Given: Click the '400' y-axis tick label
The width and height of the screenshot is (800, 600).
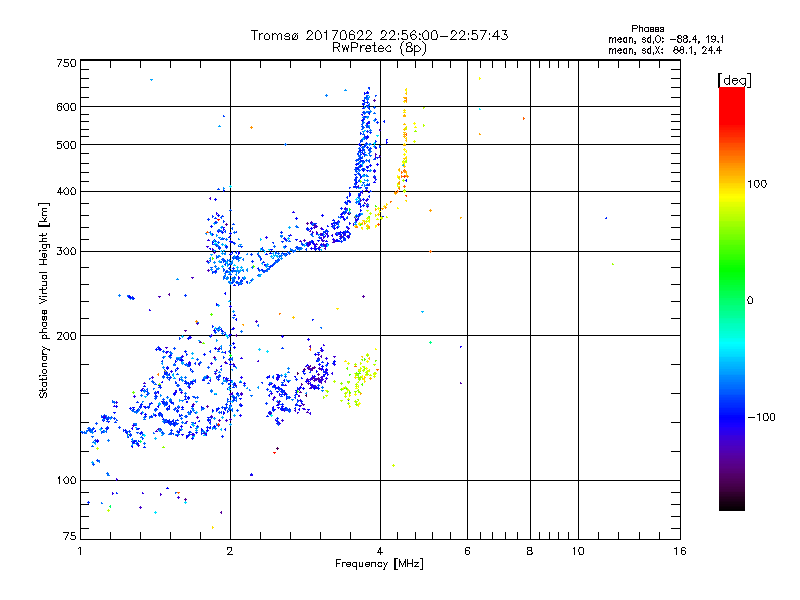Looking at the screenshot, I should click(67, 191).
